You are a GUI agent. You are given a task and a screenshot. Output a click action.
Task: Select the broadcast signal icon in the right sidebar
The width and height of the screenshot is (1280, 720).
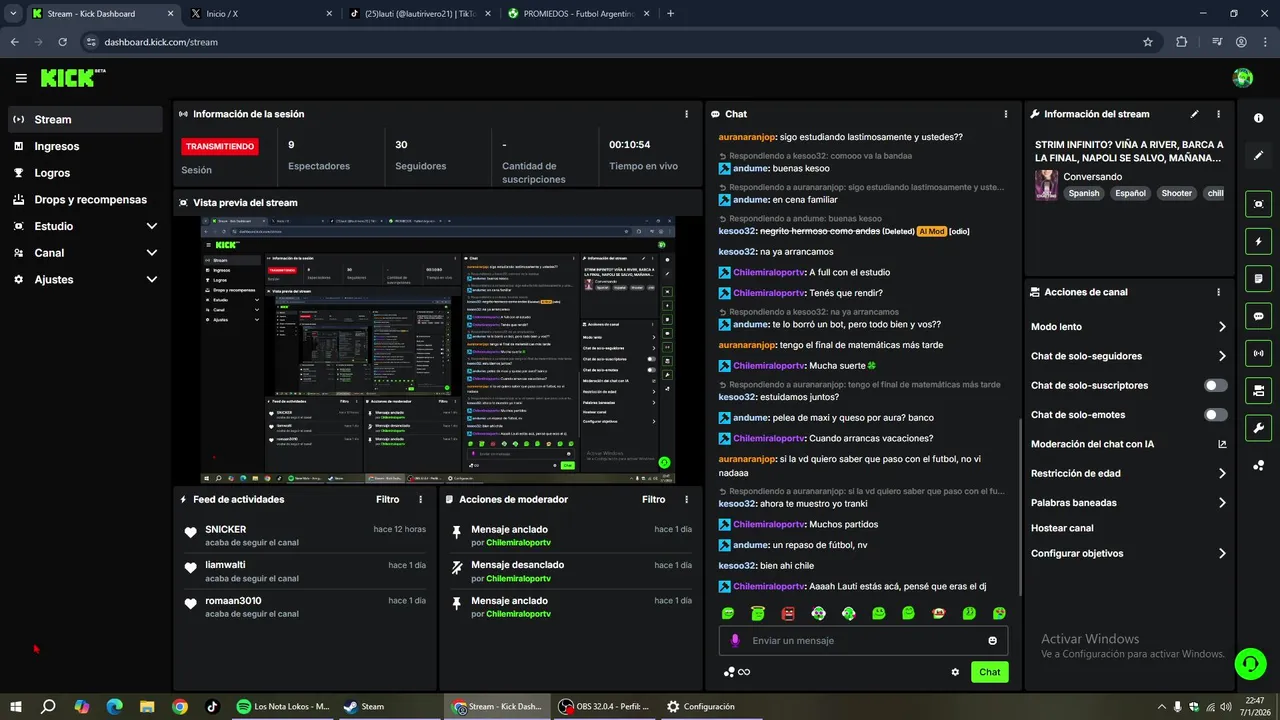[1258, 353]
